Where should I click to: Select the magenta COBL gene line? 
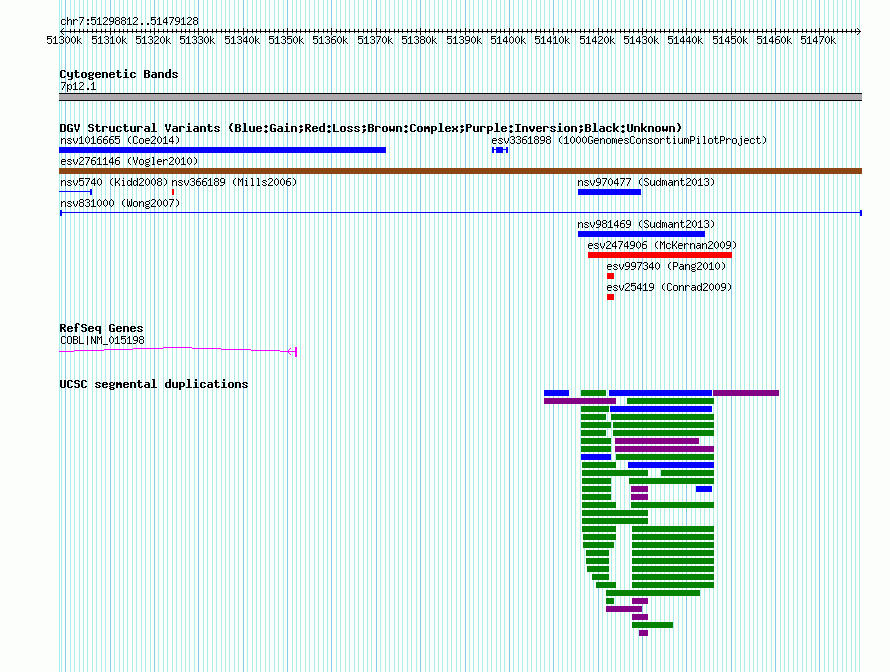[x=178, y=350]
